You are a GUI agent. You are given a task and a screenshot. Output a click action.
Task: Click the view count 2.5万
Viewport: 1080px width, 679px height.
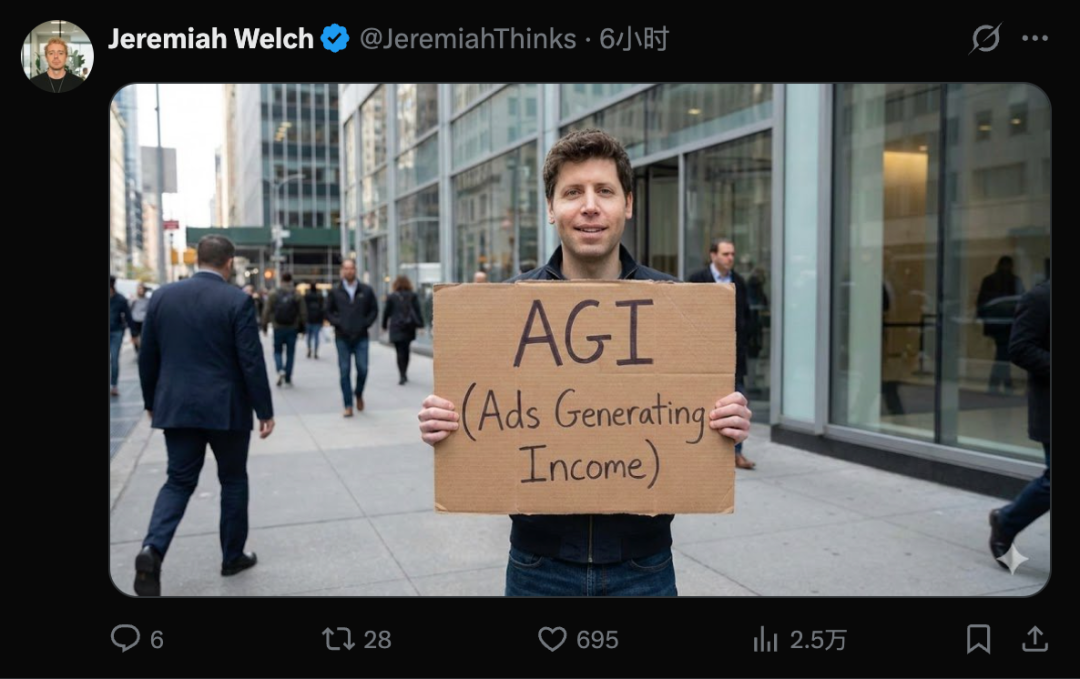tap(818, 640)
